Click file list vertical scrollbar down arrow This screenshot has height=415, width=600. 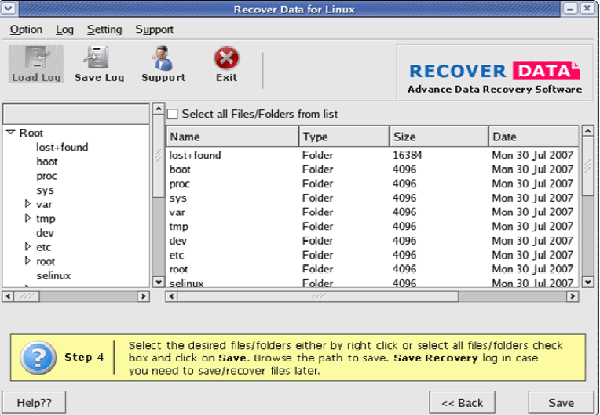[x=588, y=282]
